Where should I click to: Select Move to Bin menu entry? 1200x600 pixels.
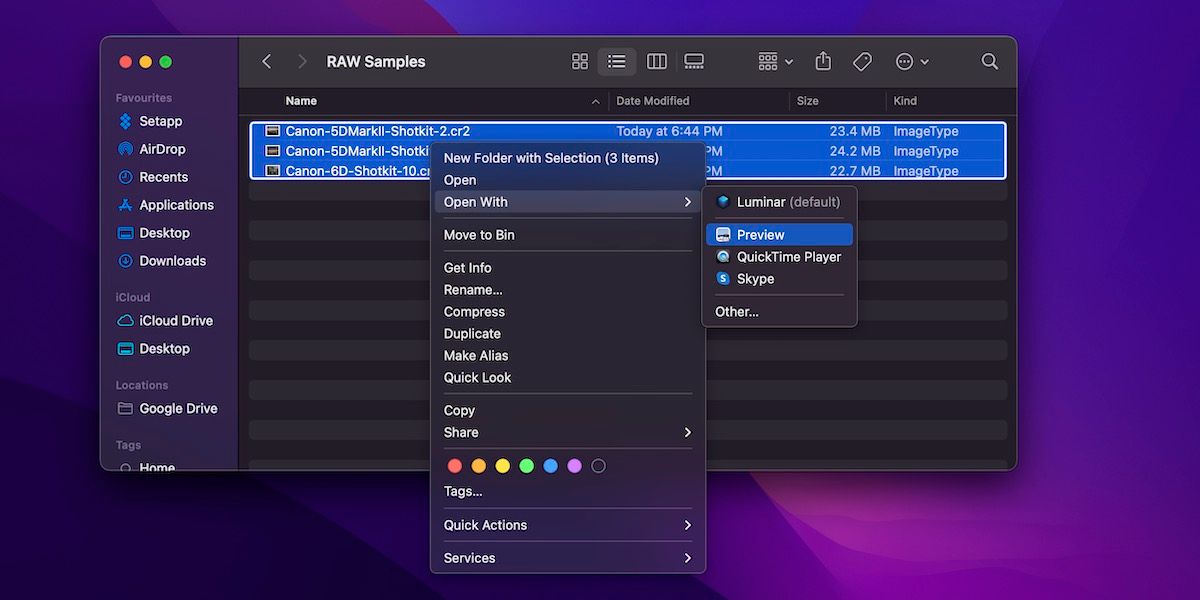[x=479, y=235]
